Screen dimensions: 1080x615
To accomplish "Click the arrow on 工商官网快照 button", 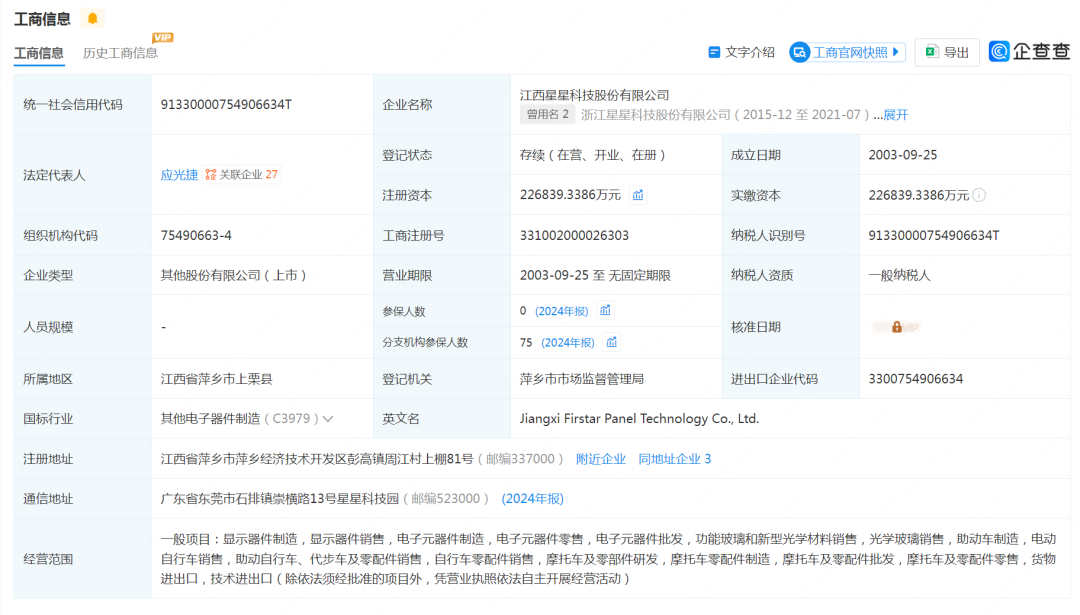I will pos(895,52).
